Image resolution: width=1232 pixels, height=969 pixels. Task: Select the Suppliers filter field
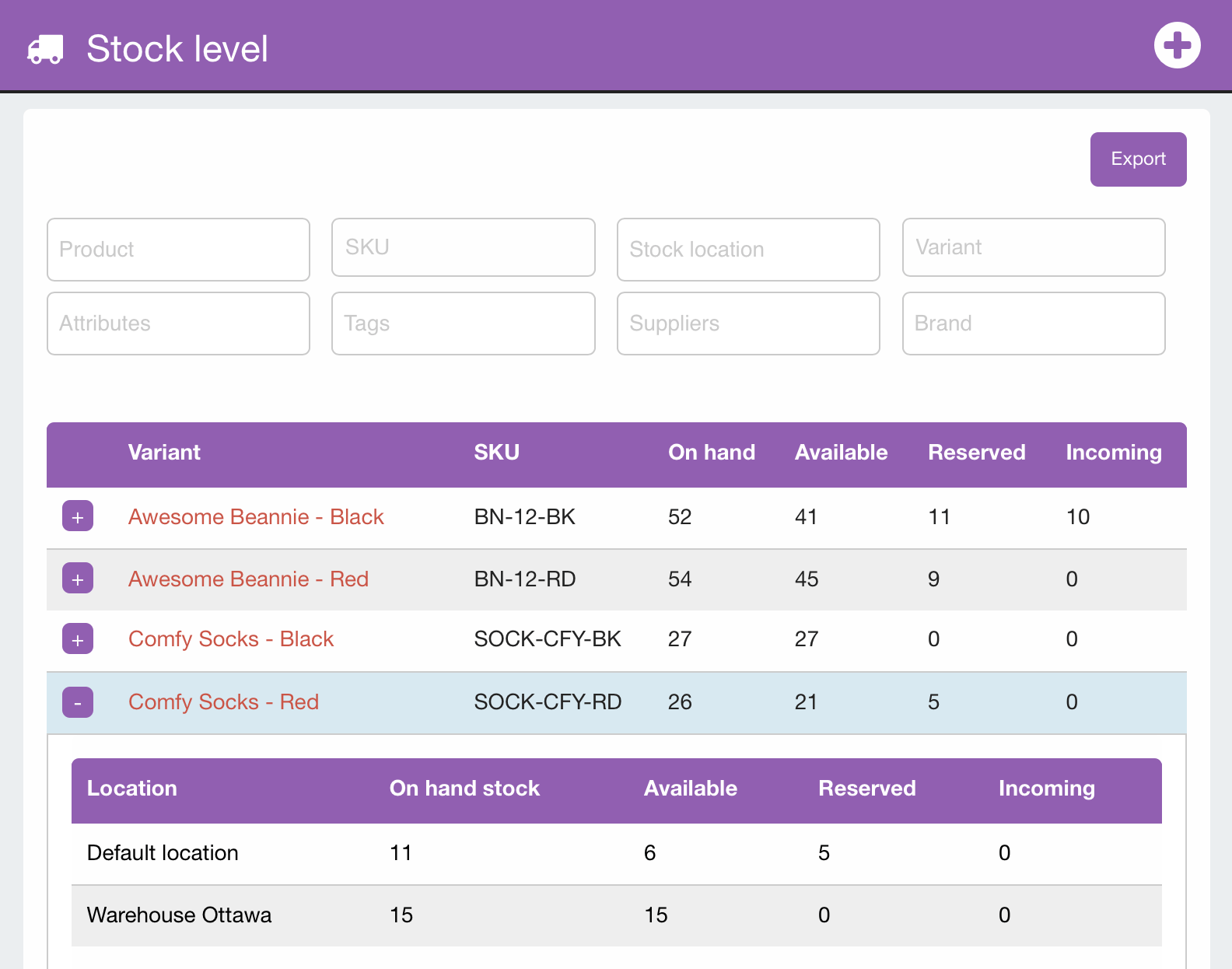tap(747, 324)
